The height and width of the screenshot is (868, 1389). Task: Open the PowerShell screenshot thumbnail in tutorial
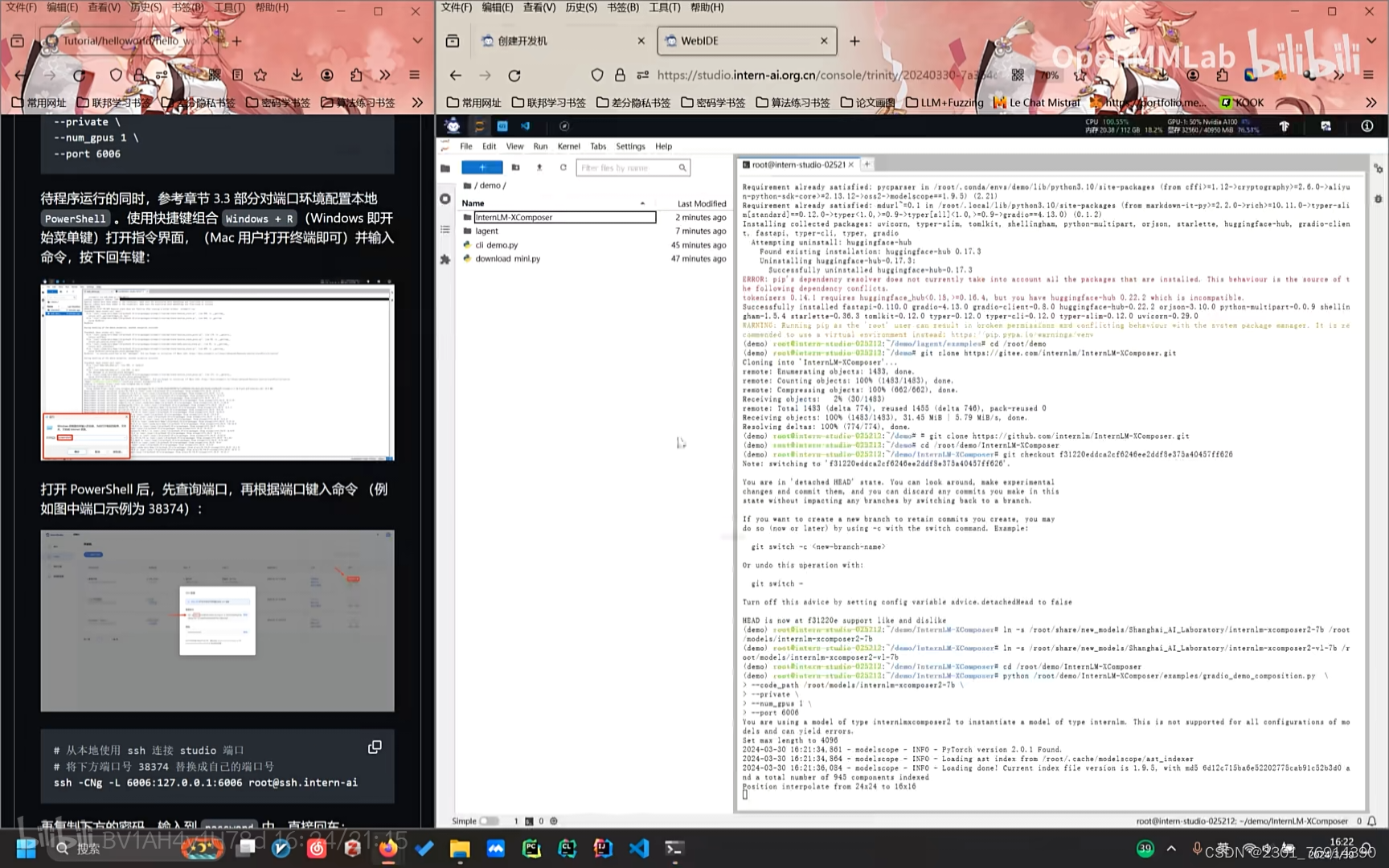[x=217, y=370]
